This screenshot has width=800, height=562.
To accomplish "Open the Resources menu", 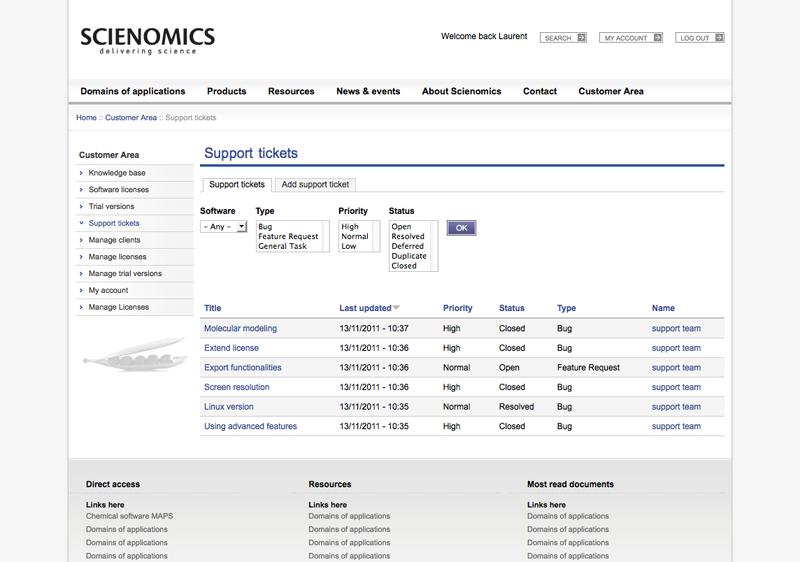I will (291, 91).
